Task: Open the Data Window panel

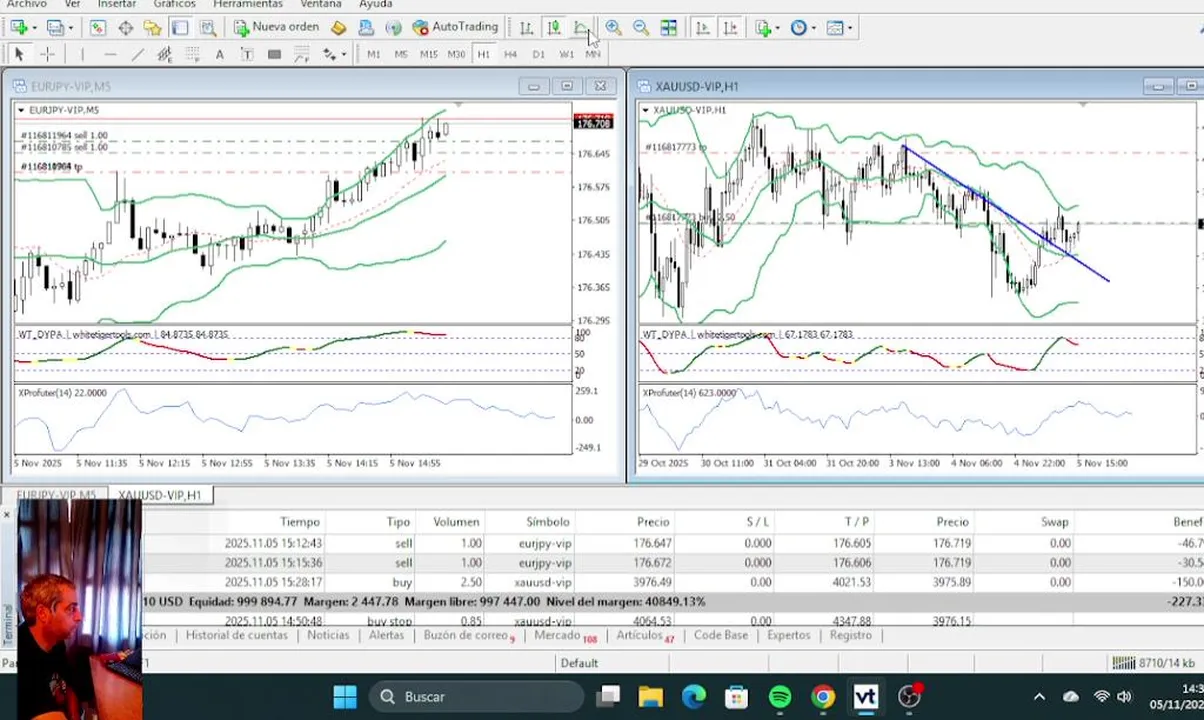Action: click(125, 27)
